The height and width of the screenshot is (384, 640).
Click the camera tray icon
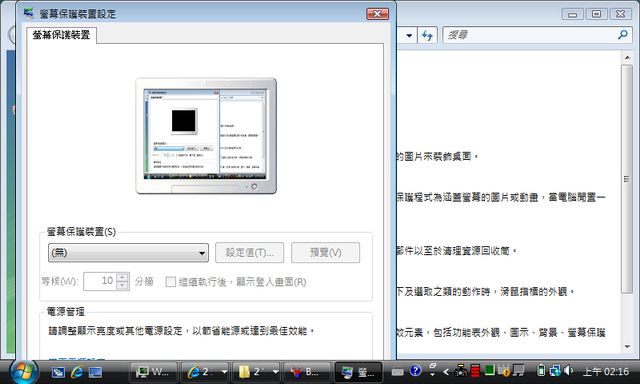click(x=461, y=371)
